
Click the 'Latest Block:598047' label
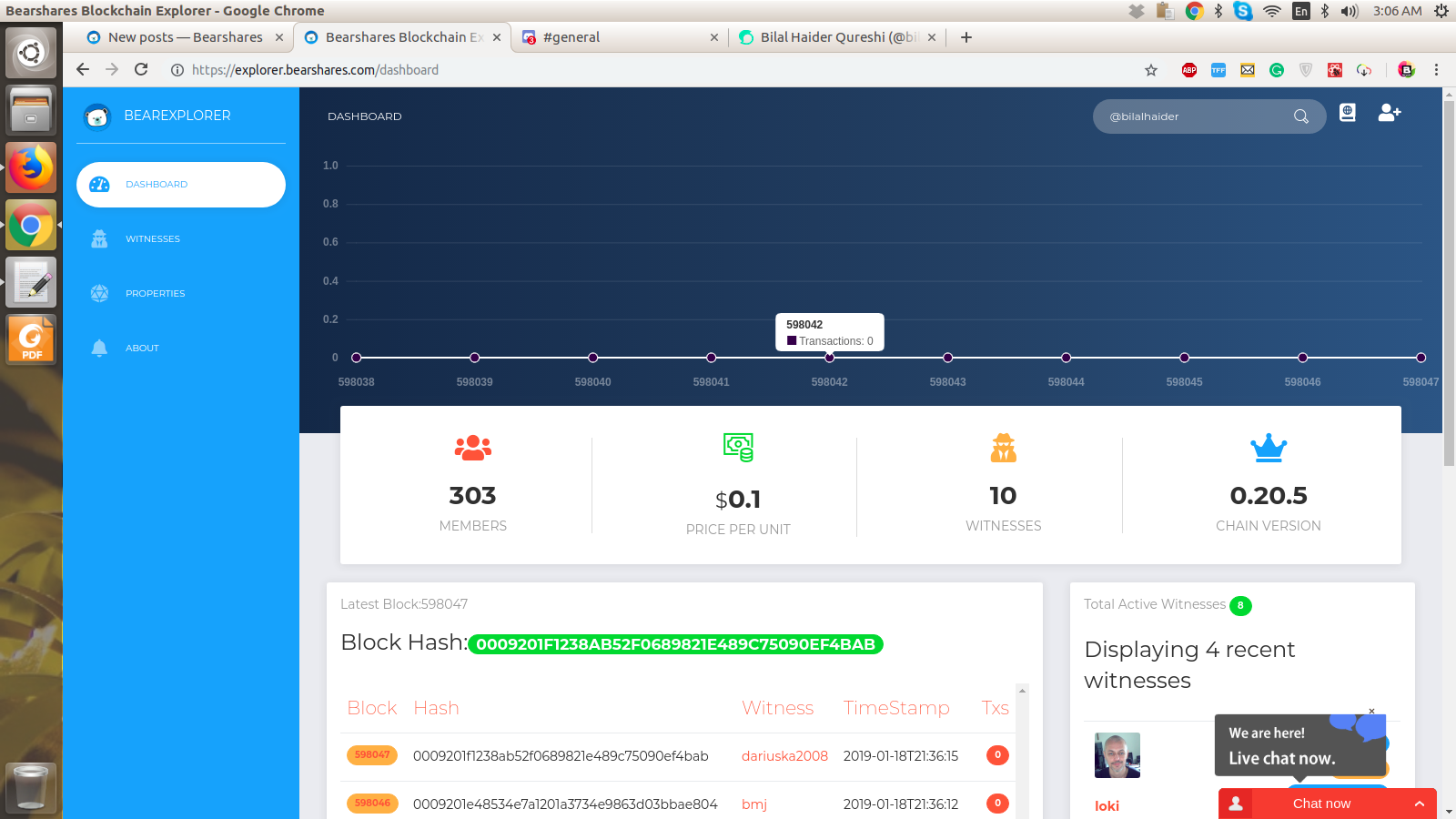pos(404,604)
